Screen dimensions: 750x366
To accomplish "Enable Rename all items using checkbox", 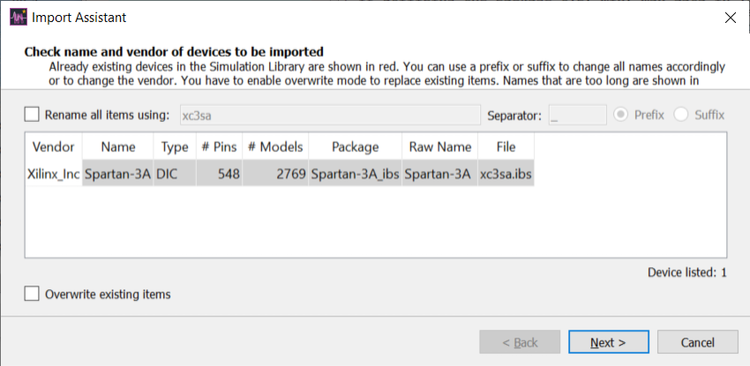I will pyautogui.click(x=32, y=115).
